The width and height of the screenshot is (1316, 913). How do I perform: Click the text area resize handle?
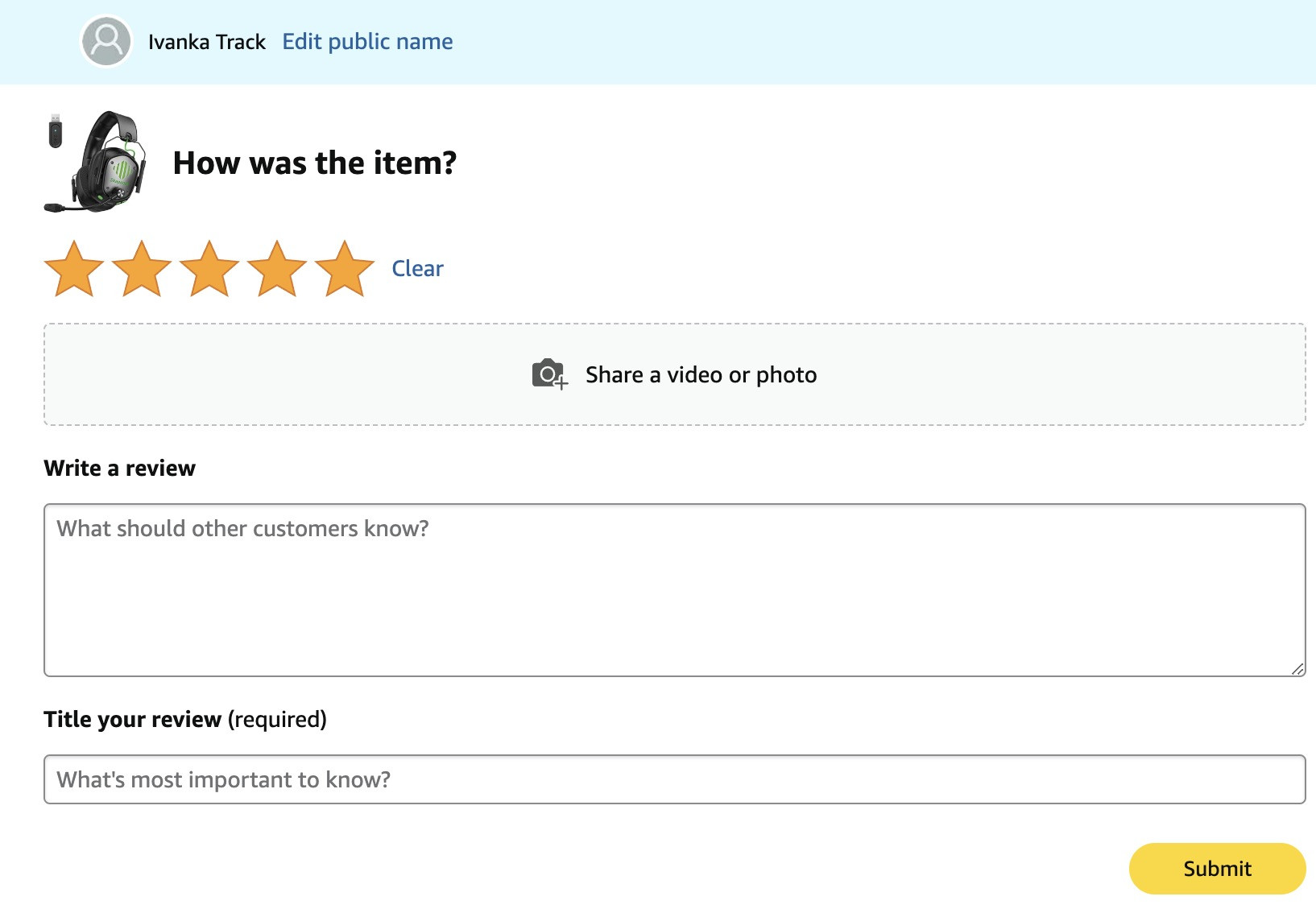[x=1297, y=668]
